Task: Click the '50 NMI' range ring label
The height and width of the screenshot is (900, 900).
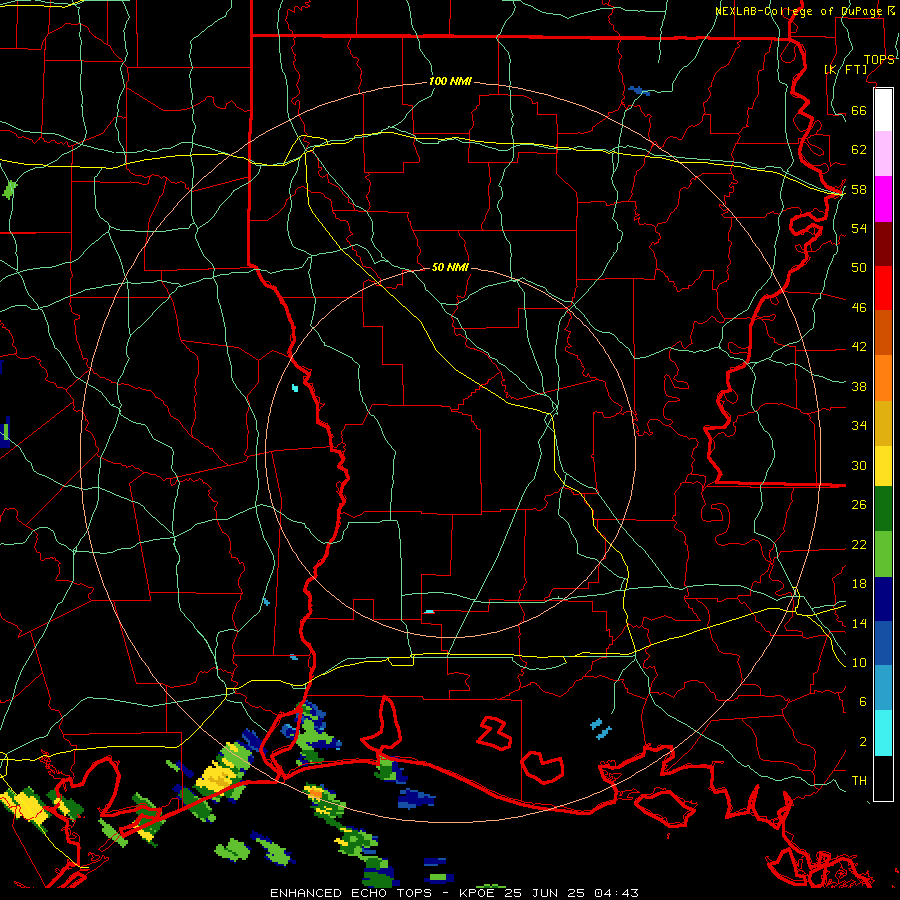Action: tap(450, 267)
